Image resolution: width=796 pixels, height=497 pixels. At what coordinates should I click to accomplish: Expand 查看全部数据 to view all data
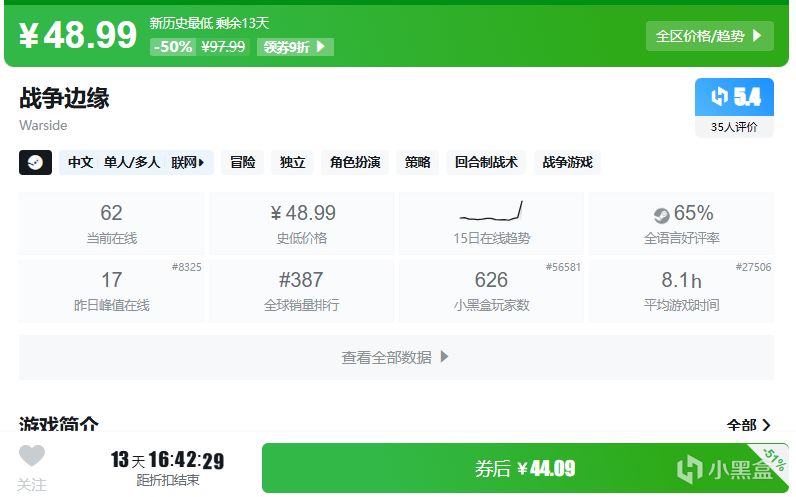tap(396, 357)
